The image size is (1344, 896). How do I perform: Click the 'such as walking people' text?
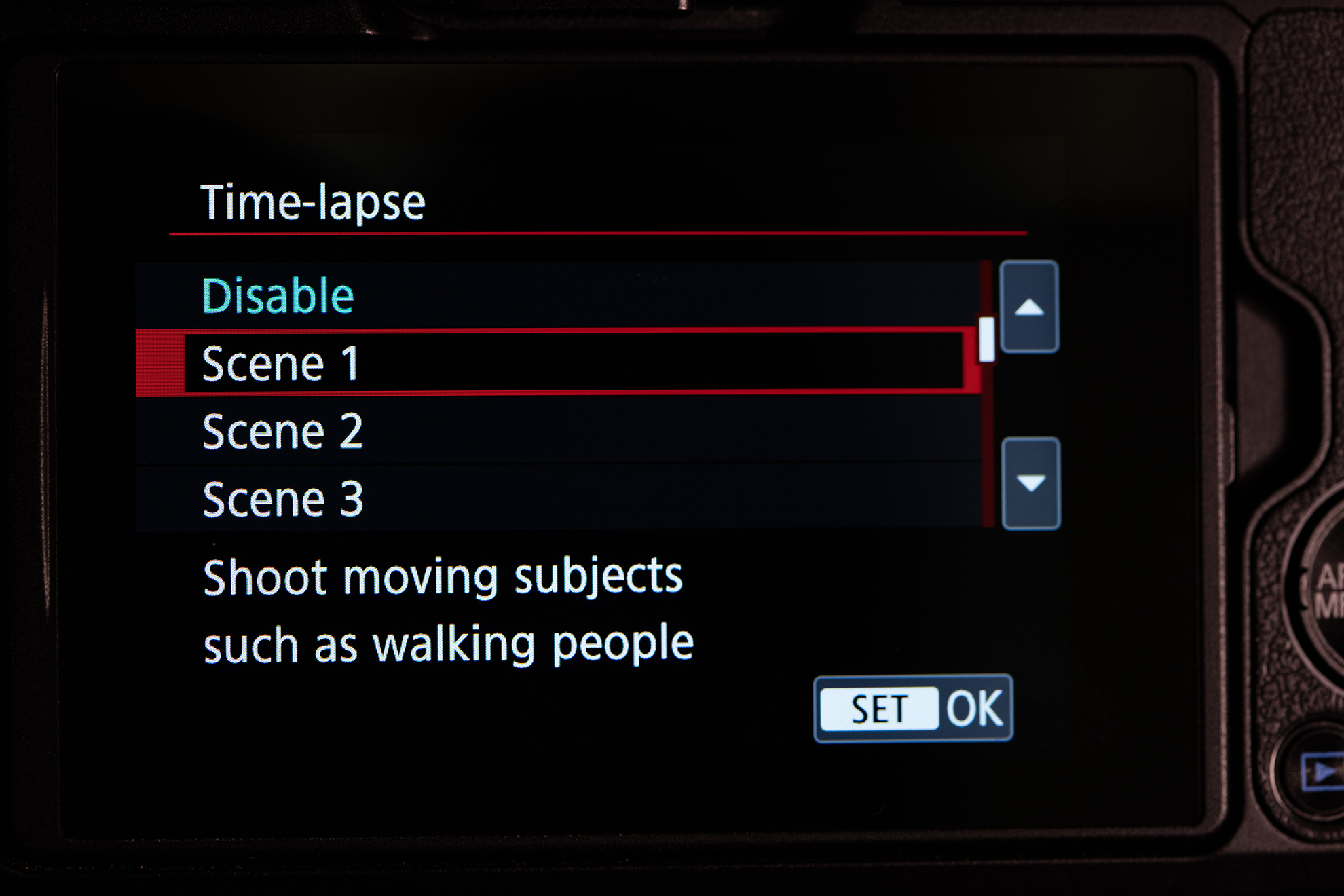[449, 643]
